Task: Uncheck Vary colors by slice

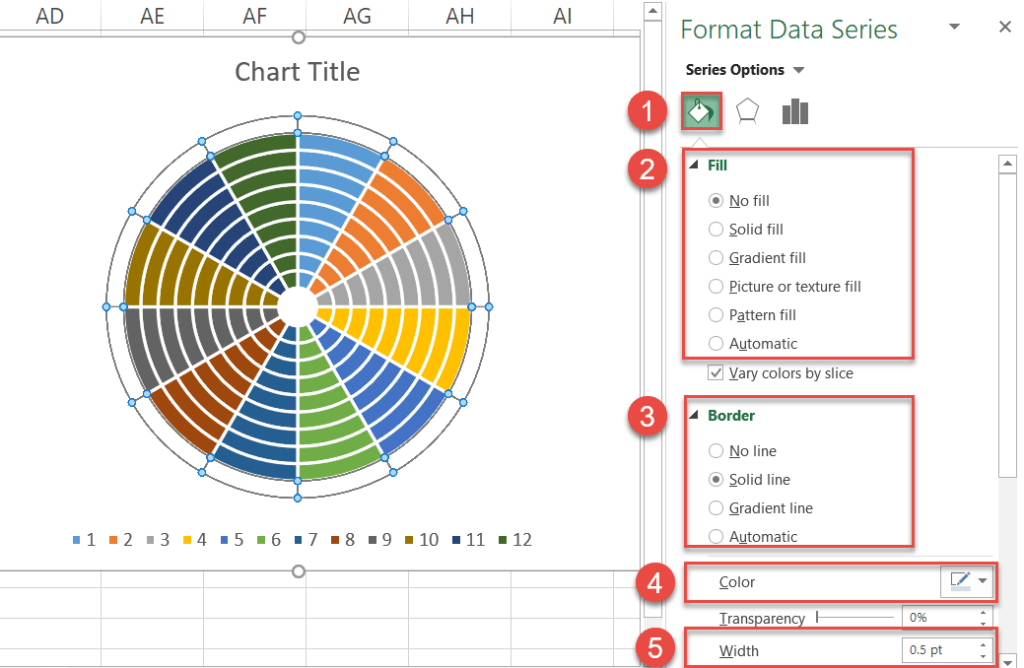Action: (x=717, y=373)
